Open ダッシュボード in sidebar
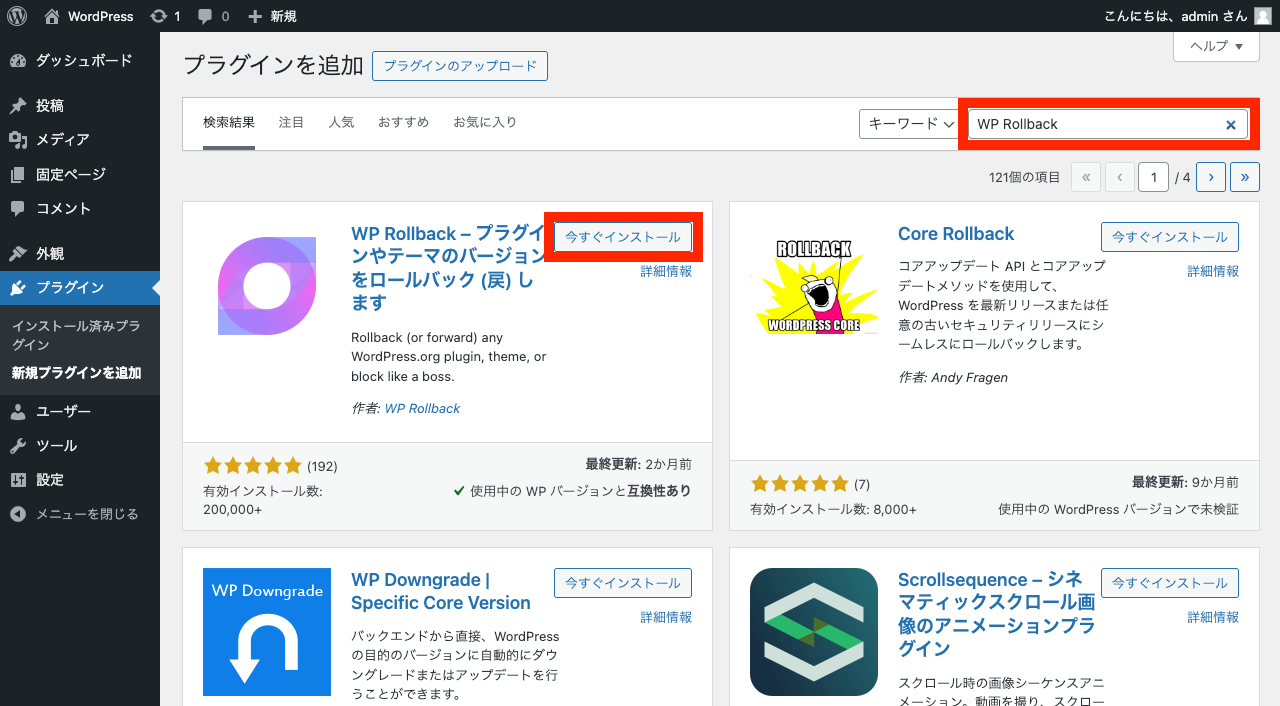 pyautogui.click(x=80, y=61)
